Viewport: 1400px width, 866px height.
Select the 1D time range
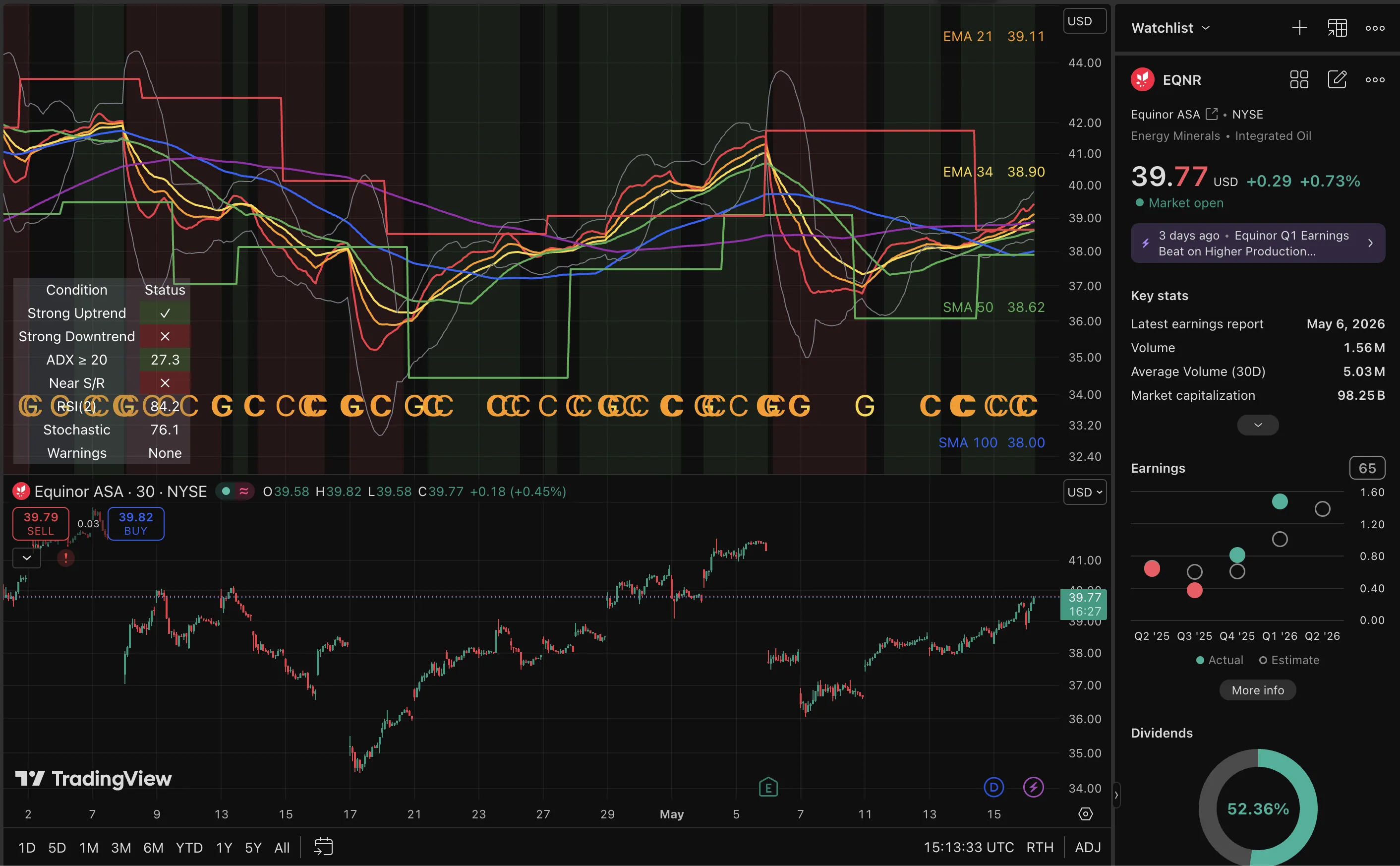[x=27, y=848]
